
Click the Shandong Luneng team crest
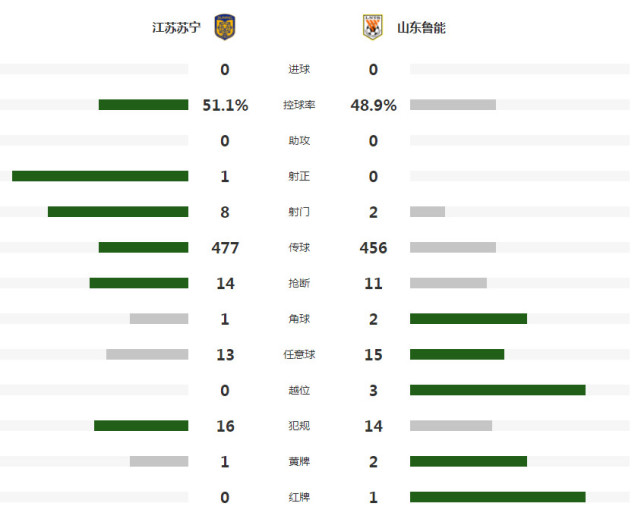coord(372,27)
